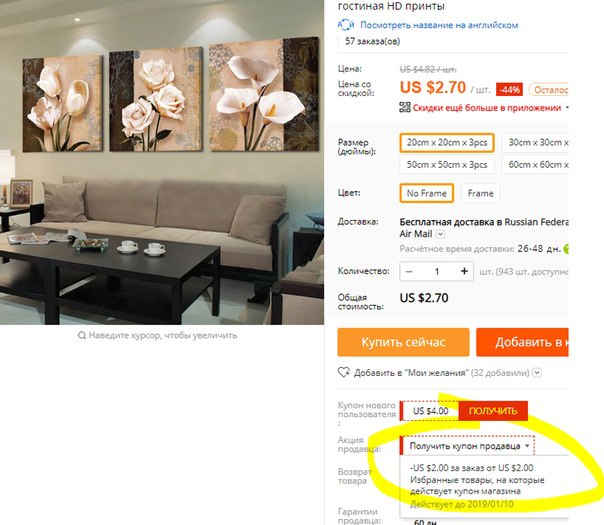The width and height of the screenshot is (604, 525).
Task: Click the heart icon for wish list
Action: (x=344, y=372)
